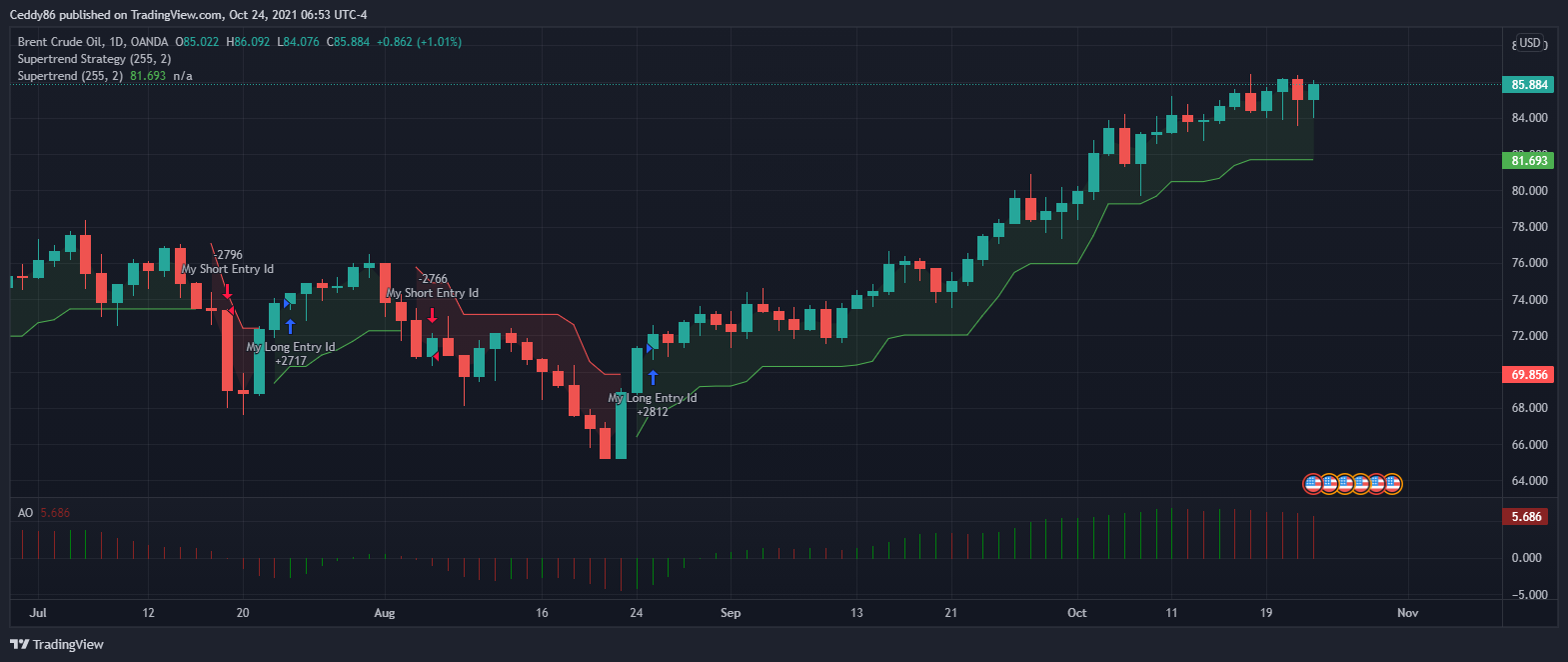
Task: Click the teal 85.884 current price label
Action: [1529, 85]
